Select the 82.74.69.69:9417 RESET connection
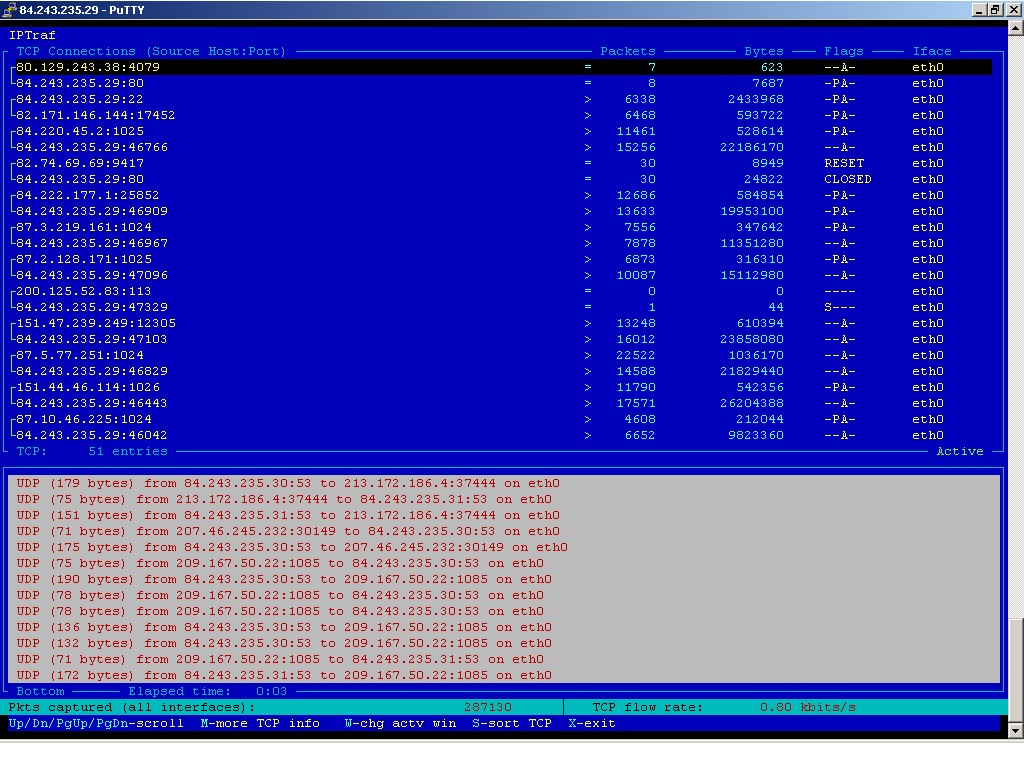 click(503, 163)
